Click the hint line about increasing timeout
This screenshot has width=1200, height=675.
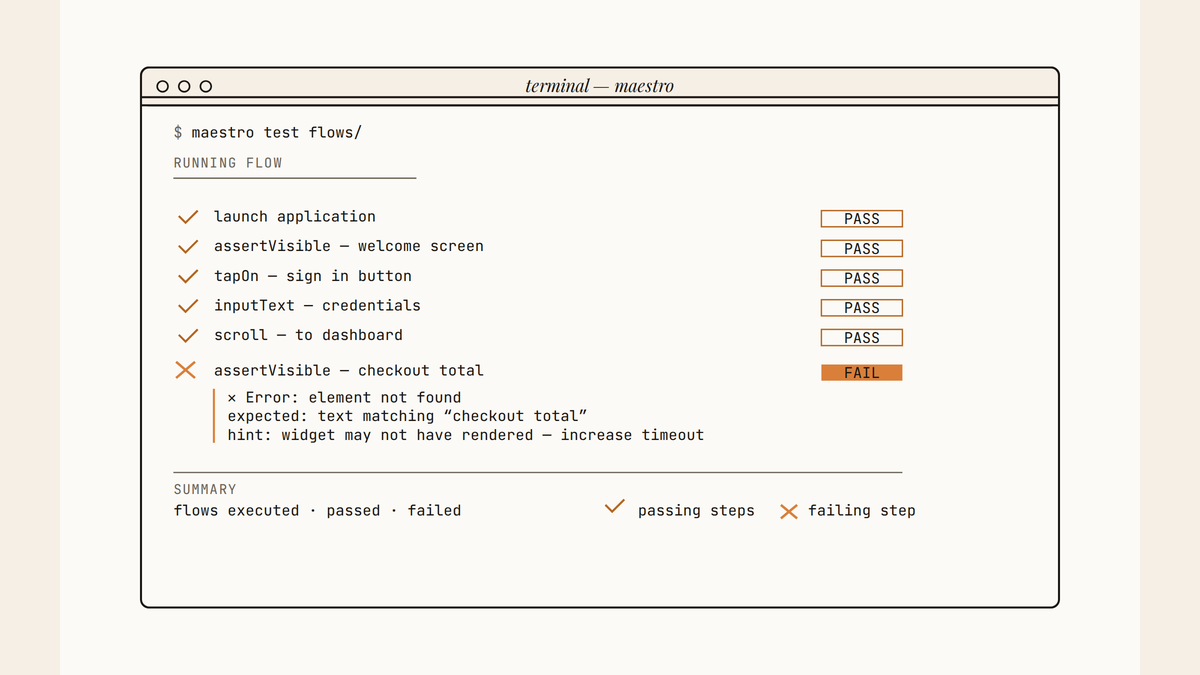[466, 435]
